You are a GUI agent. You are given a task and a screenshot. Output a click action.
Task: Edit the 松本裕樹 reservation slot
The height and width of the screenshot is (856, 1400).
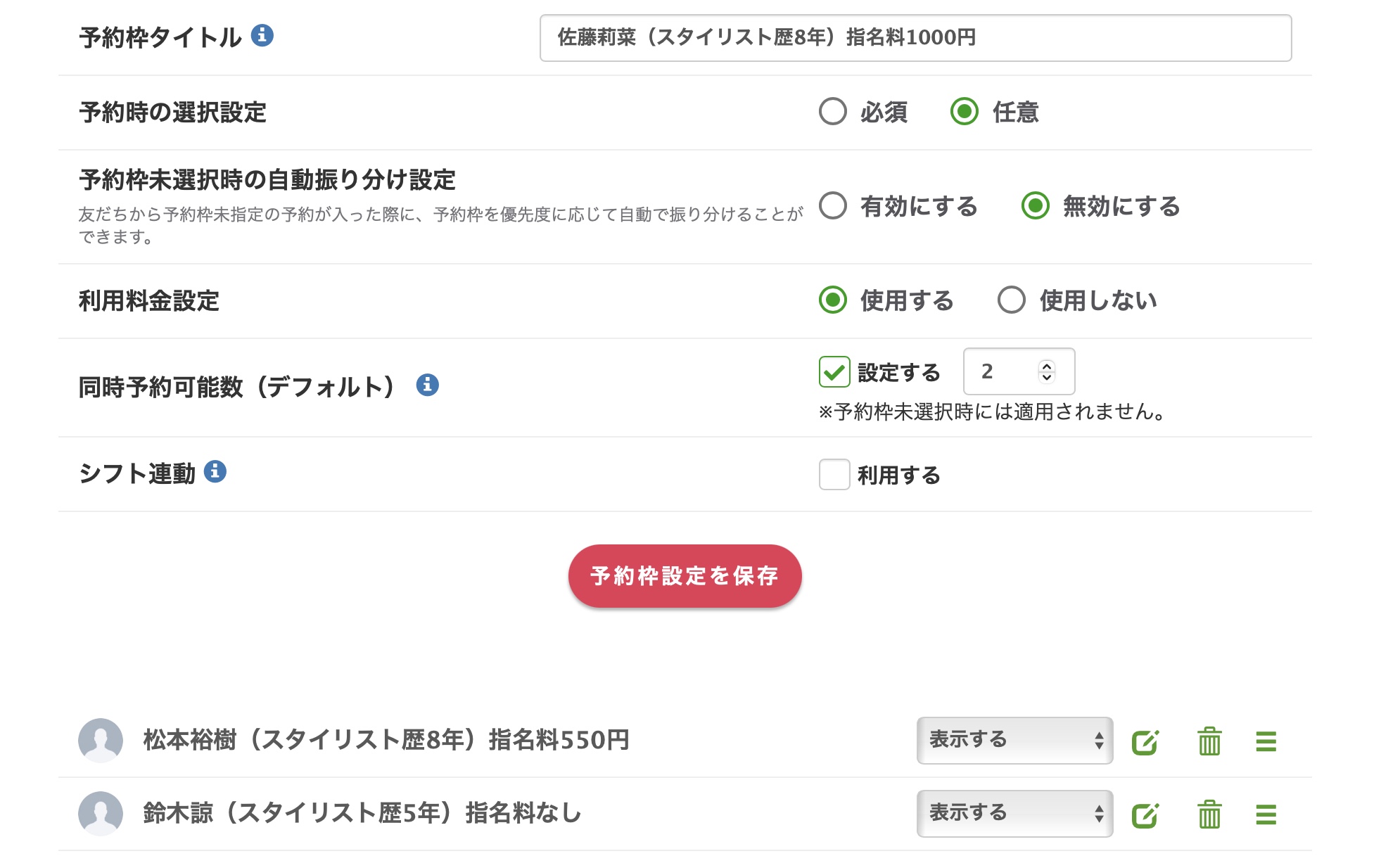(x=1145, y=741)
